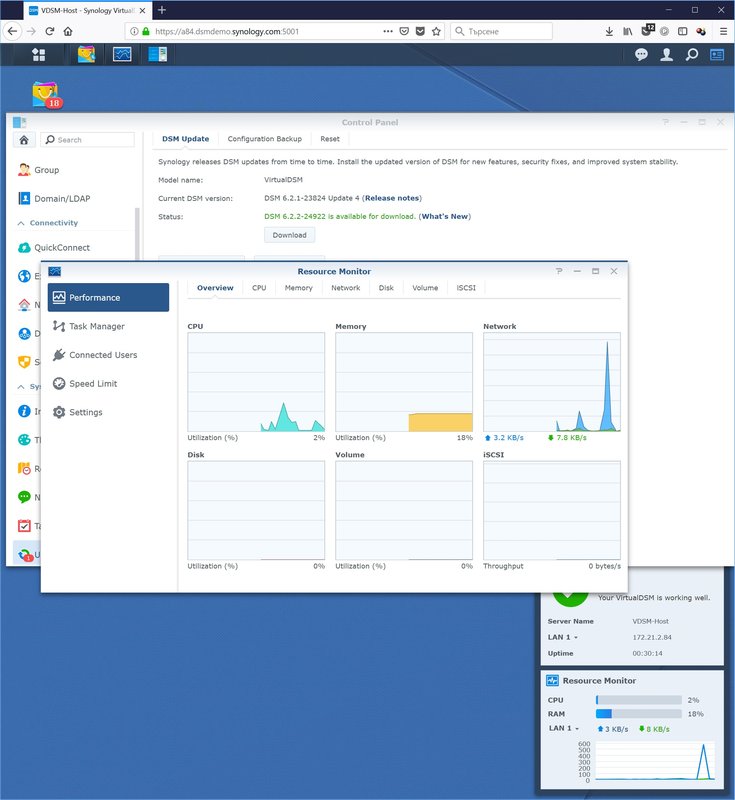Image resolution: width=735 pixels, height=800 pixels.
Task: Open Package Center in the DSM taskbar
Action: pyautogui.click(x=86, y=54)
